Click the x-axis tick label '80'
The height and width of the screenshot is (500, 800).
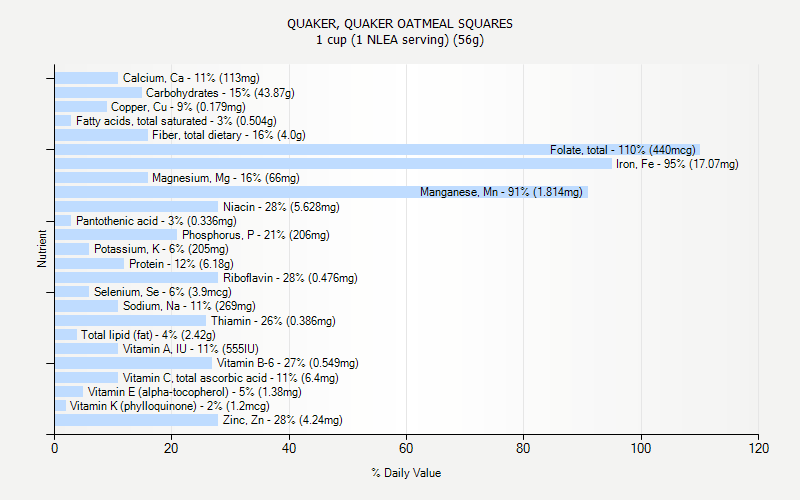click(523, 448)
